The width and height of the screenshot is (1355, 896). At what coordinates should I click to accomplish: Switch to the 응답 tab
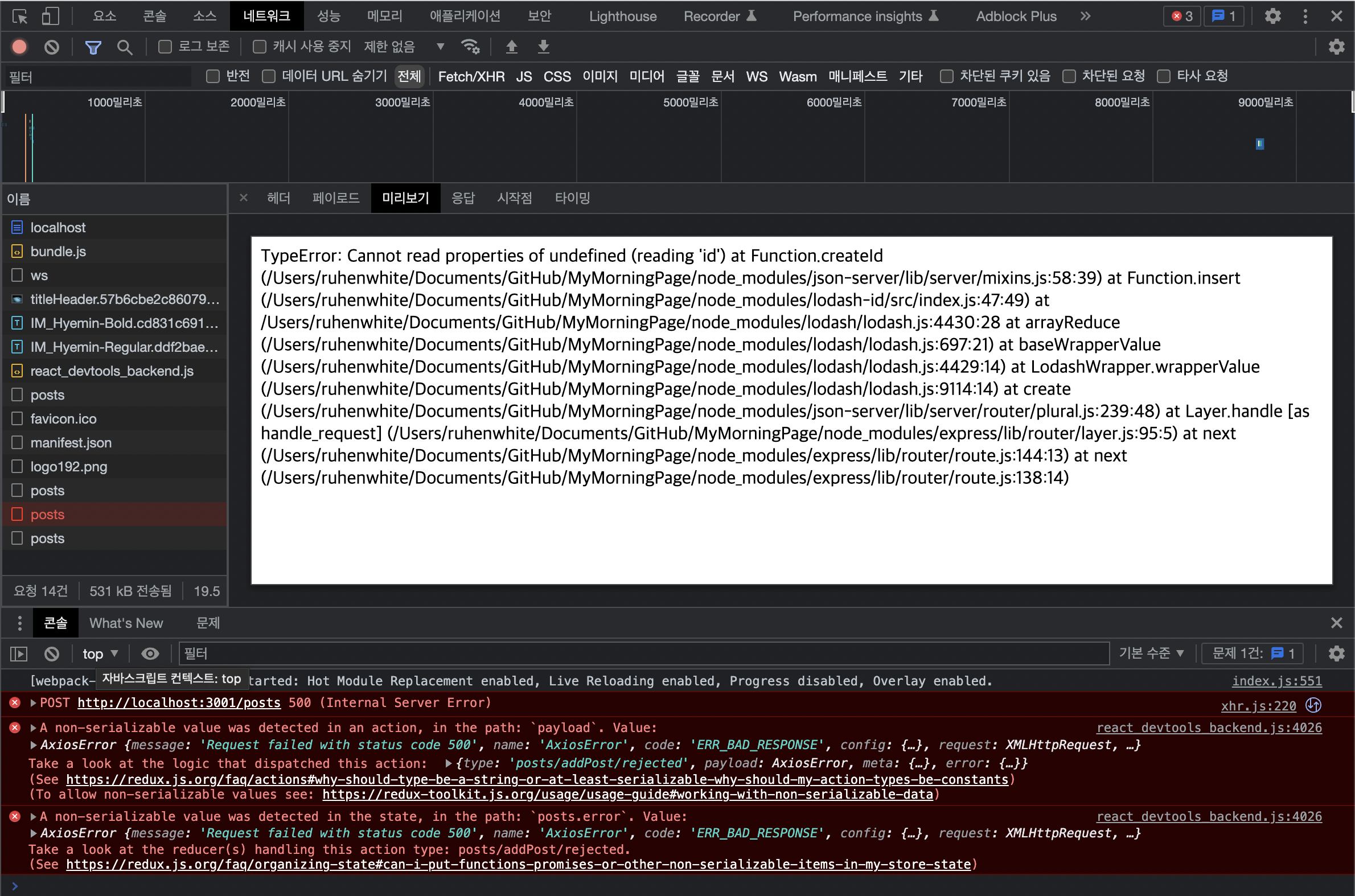[x=463, y=198]
